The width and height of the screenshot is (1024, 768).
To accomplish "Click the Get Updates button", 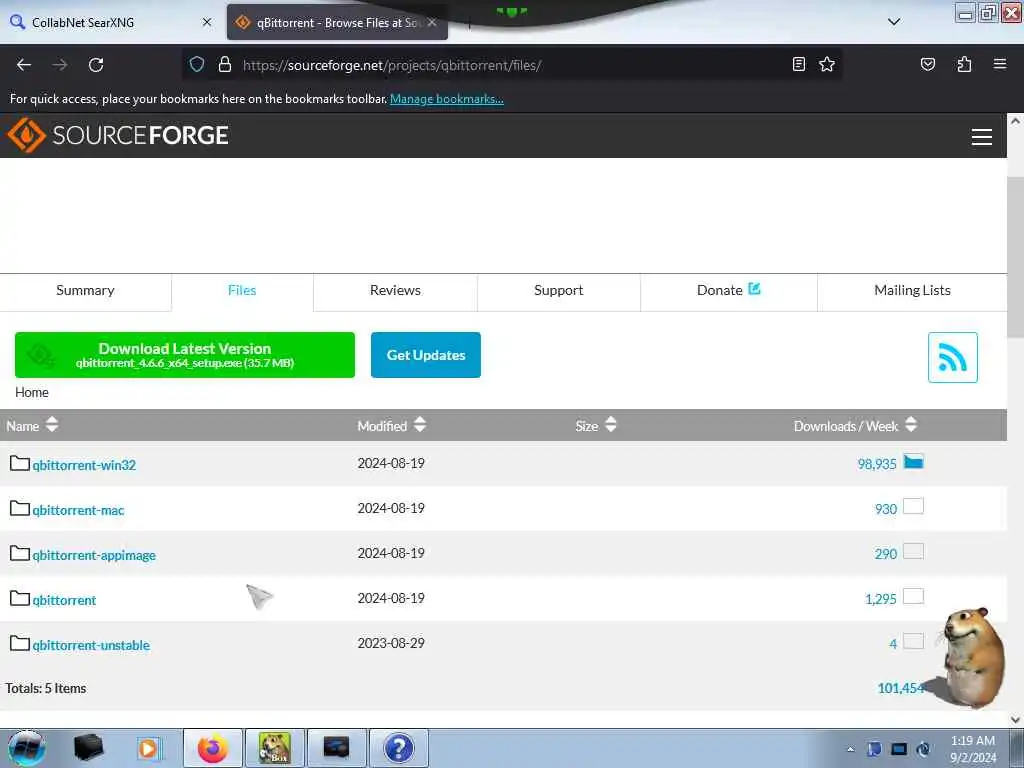I will [x=426, y=355].
